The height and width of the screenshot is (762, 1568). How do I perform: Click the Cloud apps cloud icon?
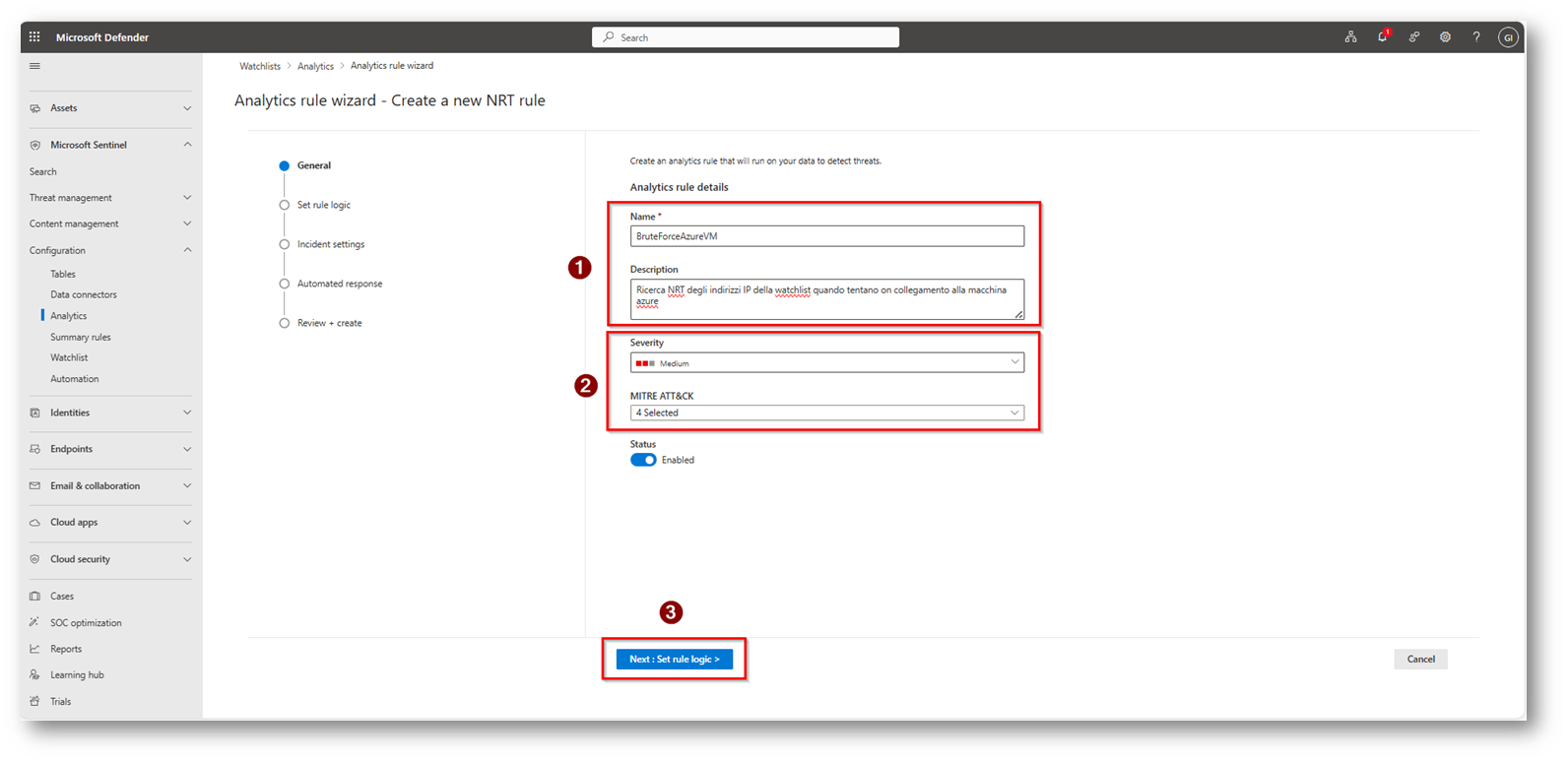click(35, 523)
